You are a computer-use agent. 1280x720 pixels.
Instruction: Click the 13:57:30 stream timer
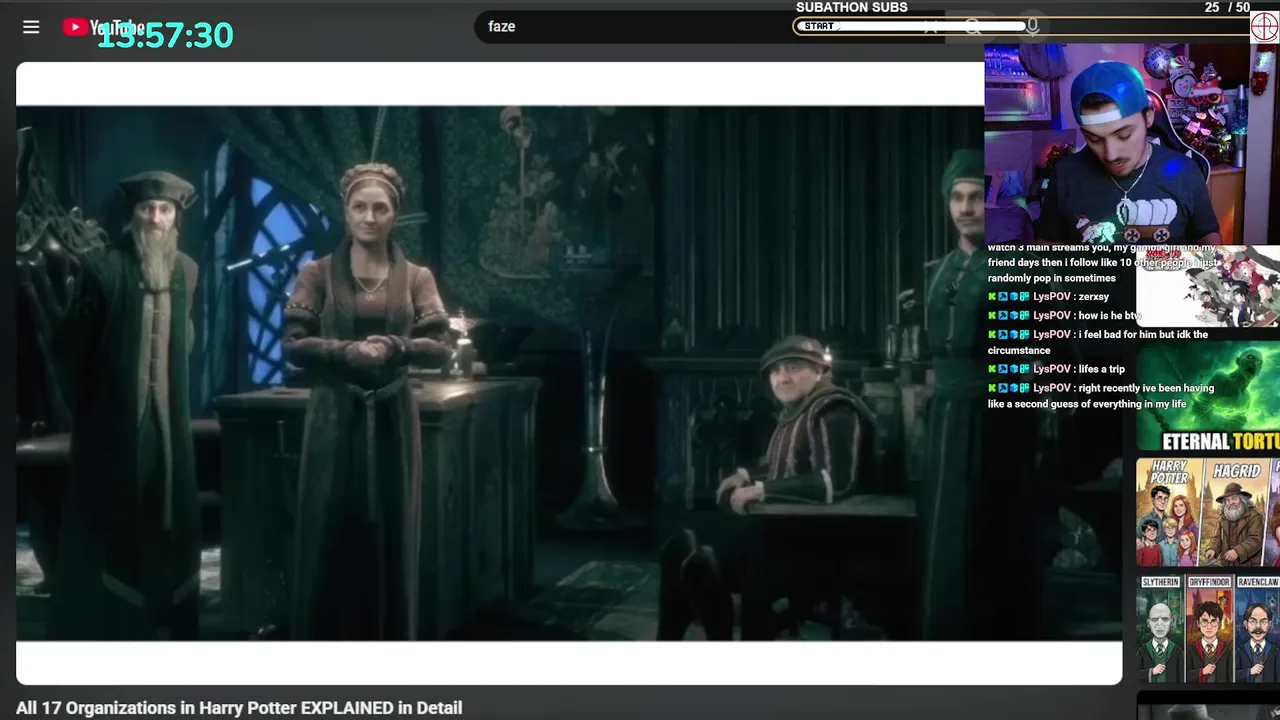pyautogui.click(x=165, y=36)
